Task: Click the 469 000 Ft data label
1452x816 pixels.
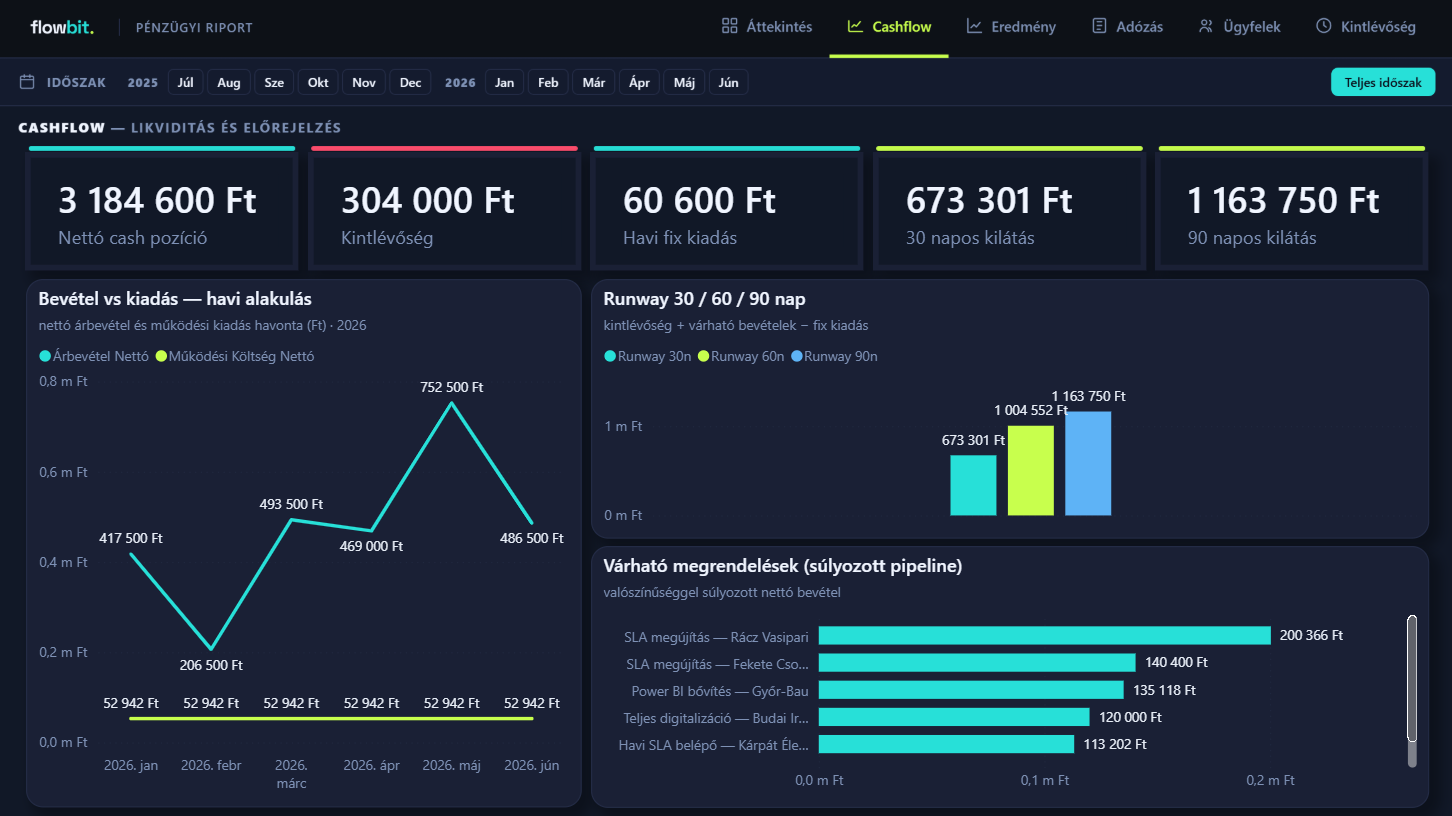Action: tap(371, 546)
